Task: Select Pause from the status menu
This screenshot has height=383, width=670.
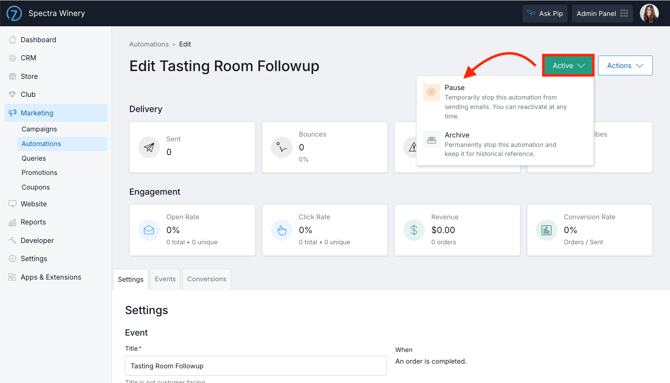Action: point(505,101)
